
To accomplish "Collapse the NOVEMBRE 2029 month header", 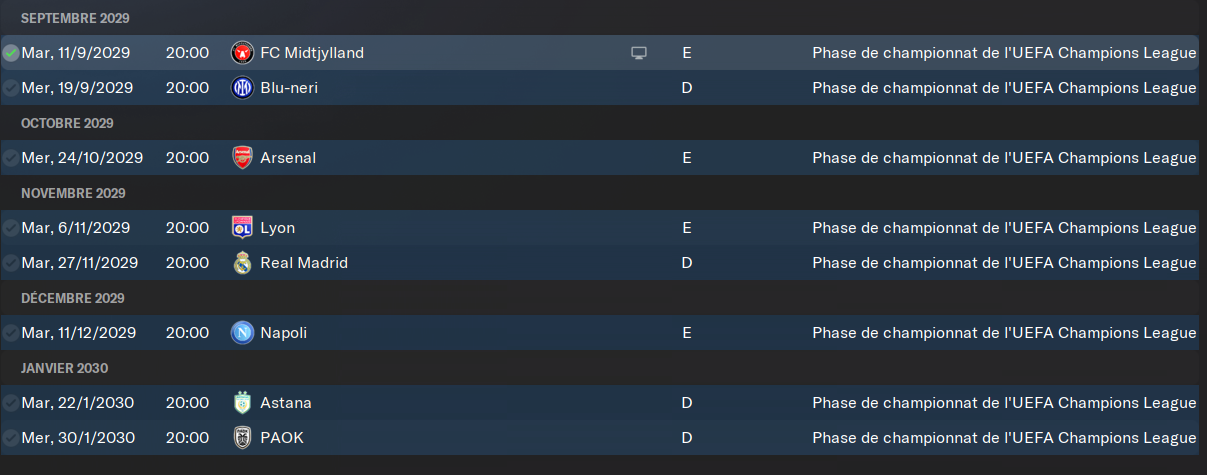I will (x=73, y=193).
